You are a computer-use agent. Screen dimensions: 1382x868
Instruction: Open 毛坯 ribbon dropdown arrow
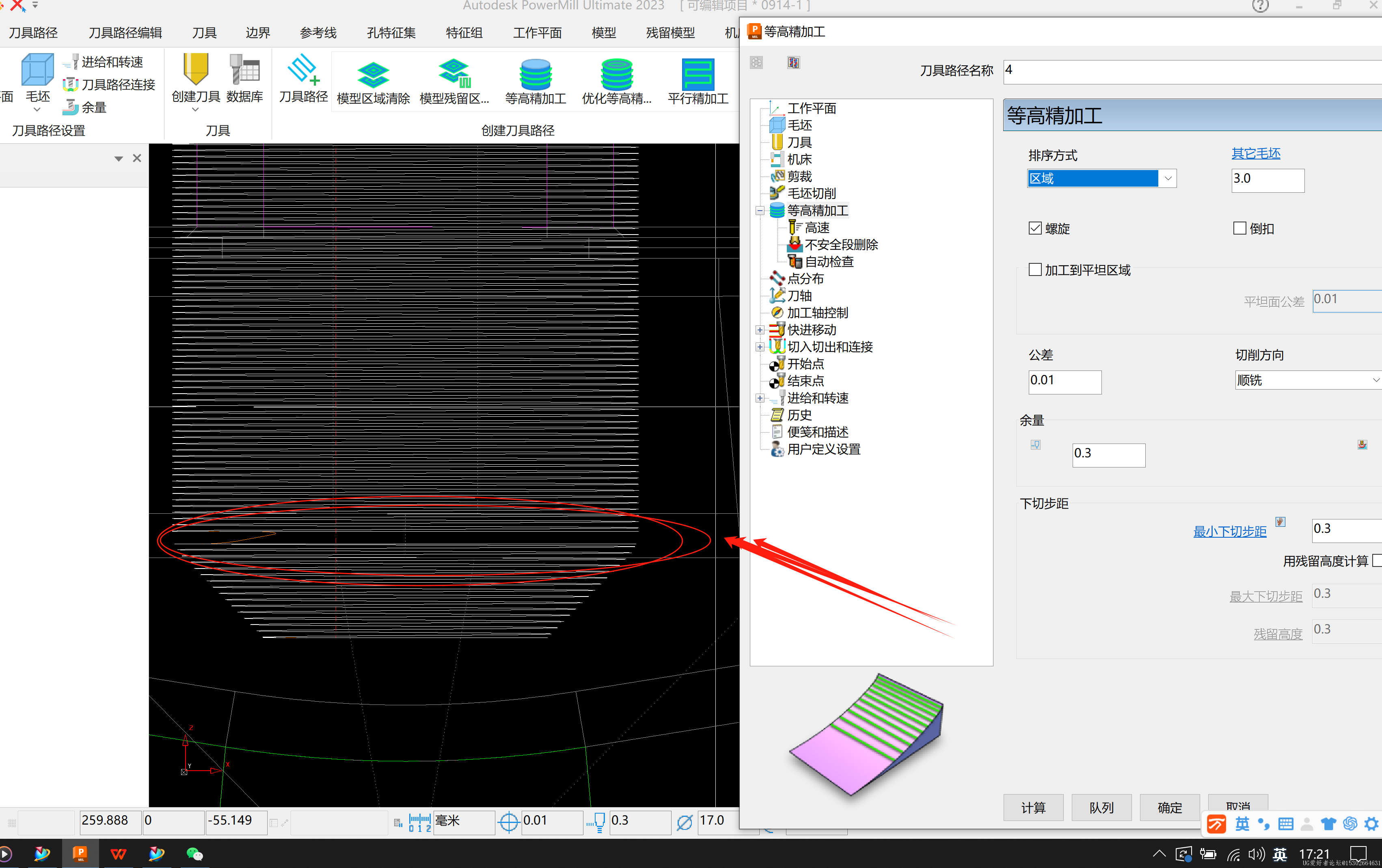point(37,110)
